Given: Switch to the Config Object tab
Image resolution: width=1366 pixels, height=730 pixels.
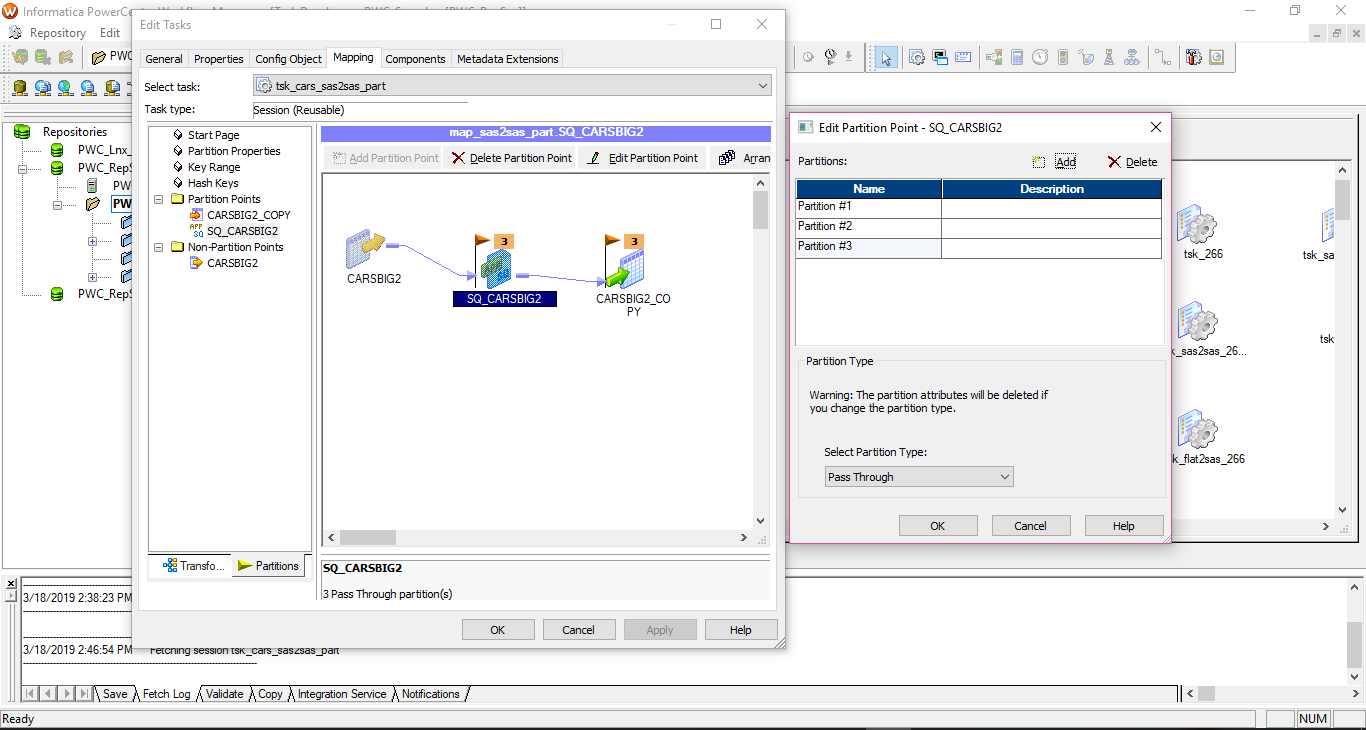Looking at the screenshot, I should pos(288,59).
